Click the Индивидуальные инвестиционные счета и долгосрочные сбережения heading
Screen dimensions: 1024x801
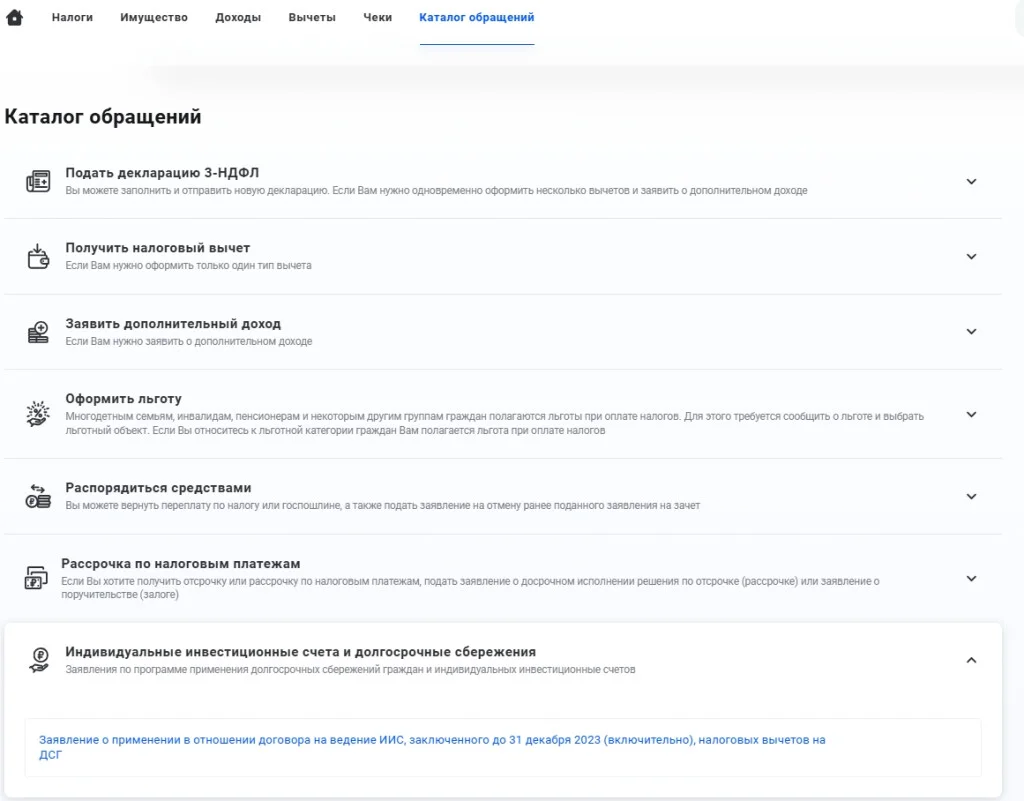click(300, 652)
